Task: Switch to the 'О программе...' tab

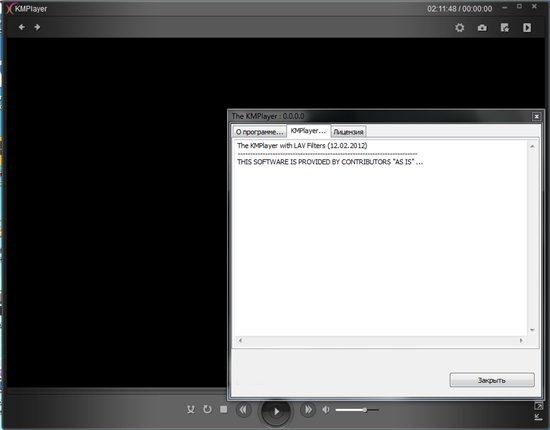Action: click(x=259, y=132)
